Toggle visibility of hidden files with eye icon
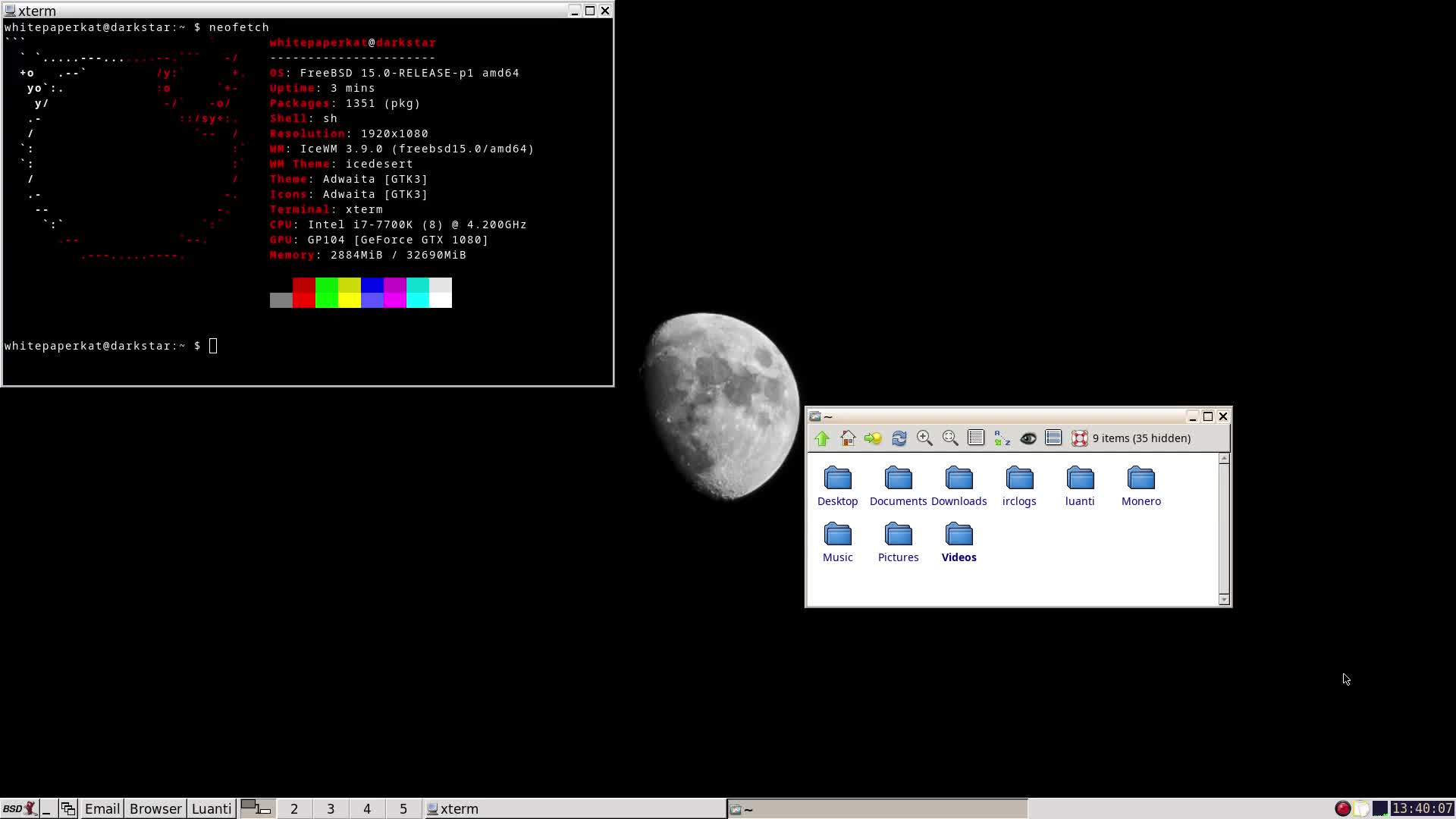This screenshot has height=819, width=1456. pos(1028,438)
